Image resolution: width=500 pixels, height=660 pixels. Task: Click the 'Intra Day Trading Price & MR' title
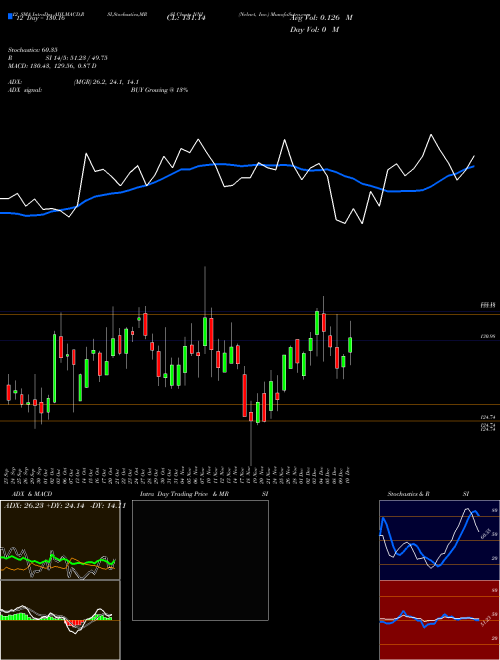point(184,494)
